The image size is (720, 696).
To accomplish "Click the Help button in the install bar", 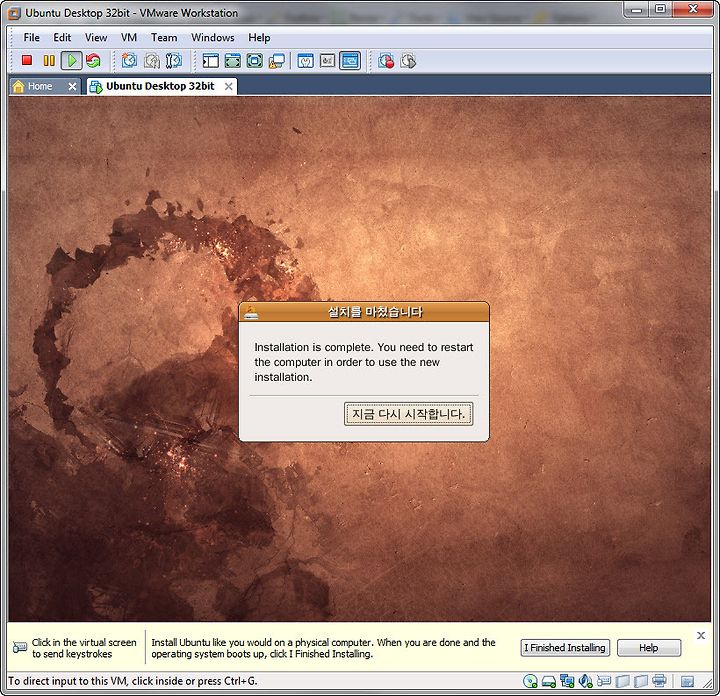I will pos(649,647).
